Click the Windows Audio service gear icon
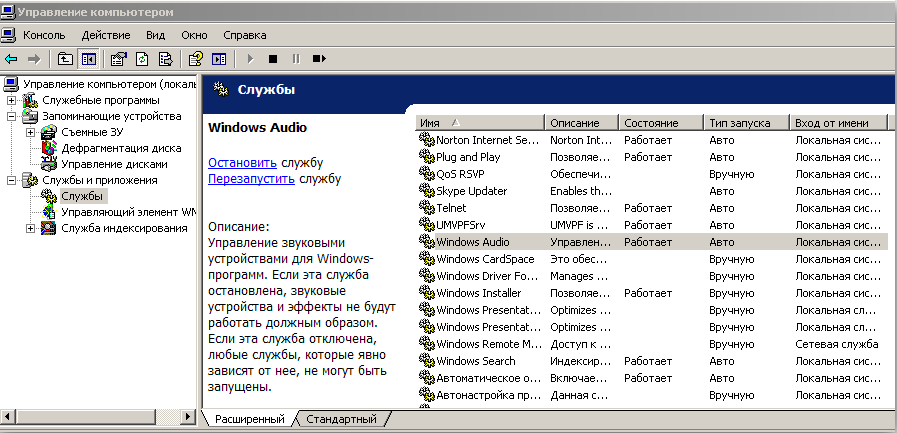Screen dimensions: 897x433 pos(427,241)
